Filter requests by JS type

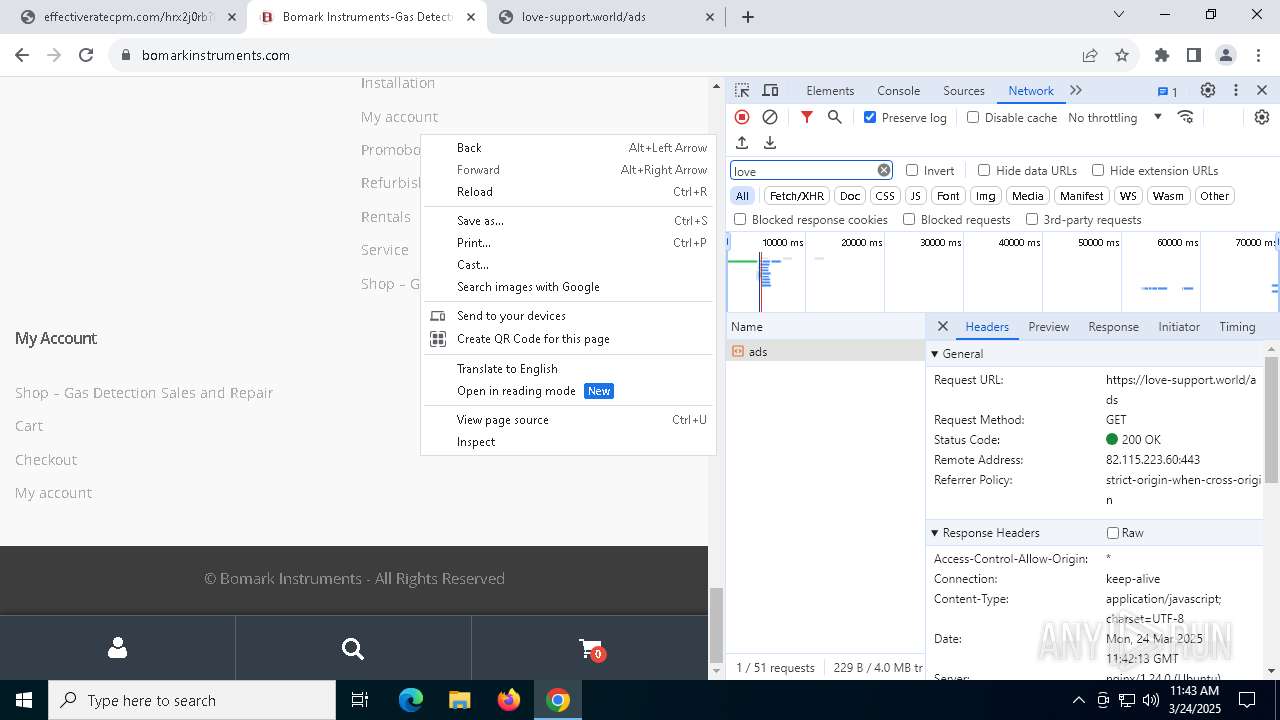coord(915,196)
